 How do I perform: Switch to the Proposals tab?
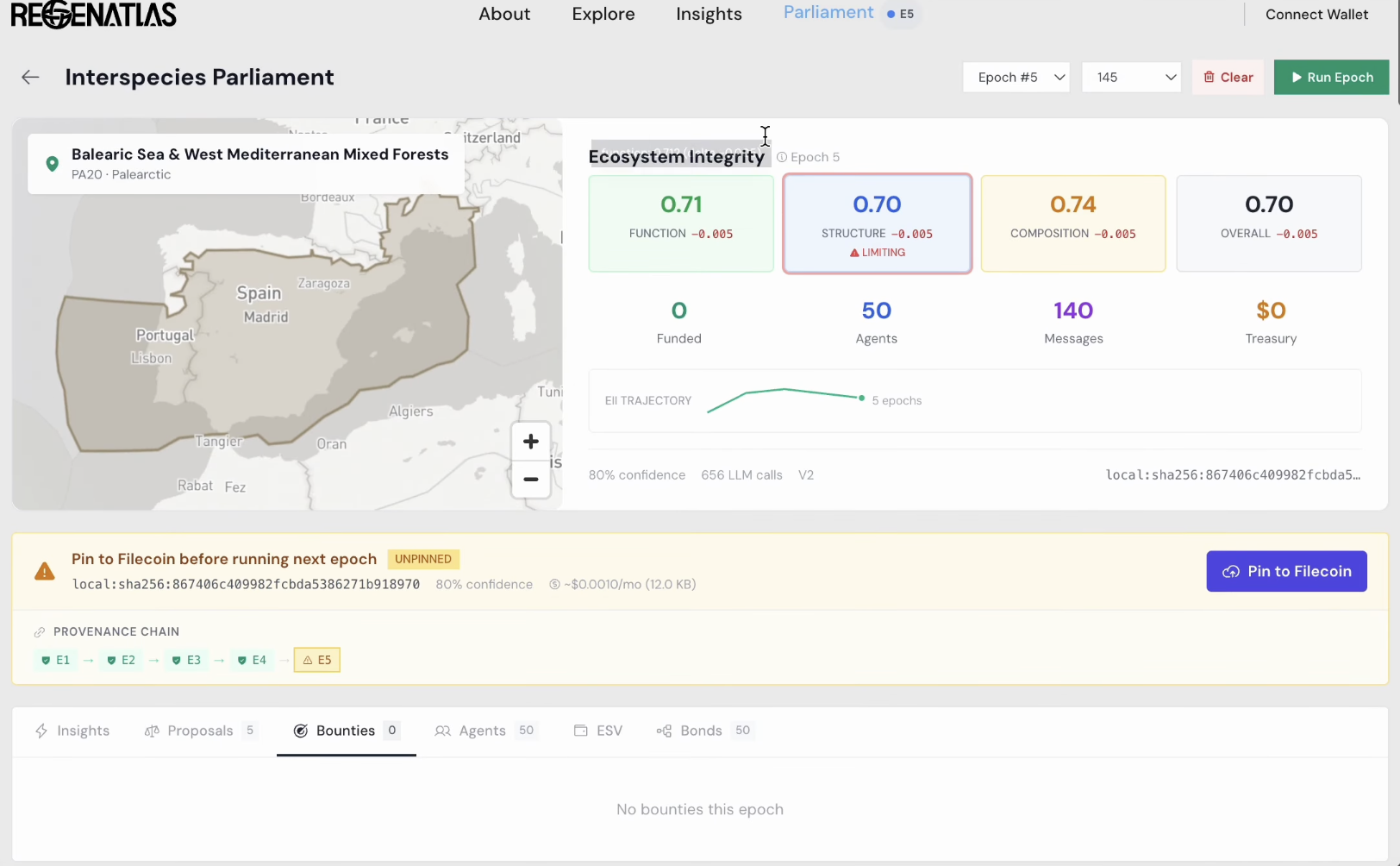coord(200,731)
